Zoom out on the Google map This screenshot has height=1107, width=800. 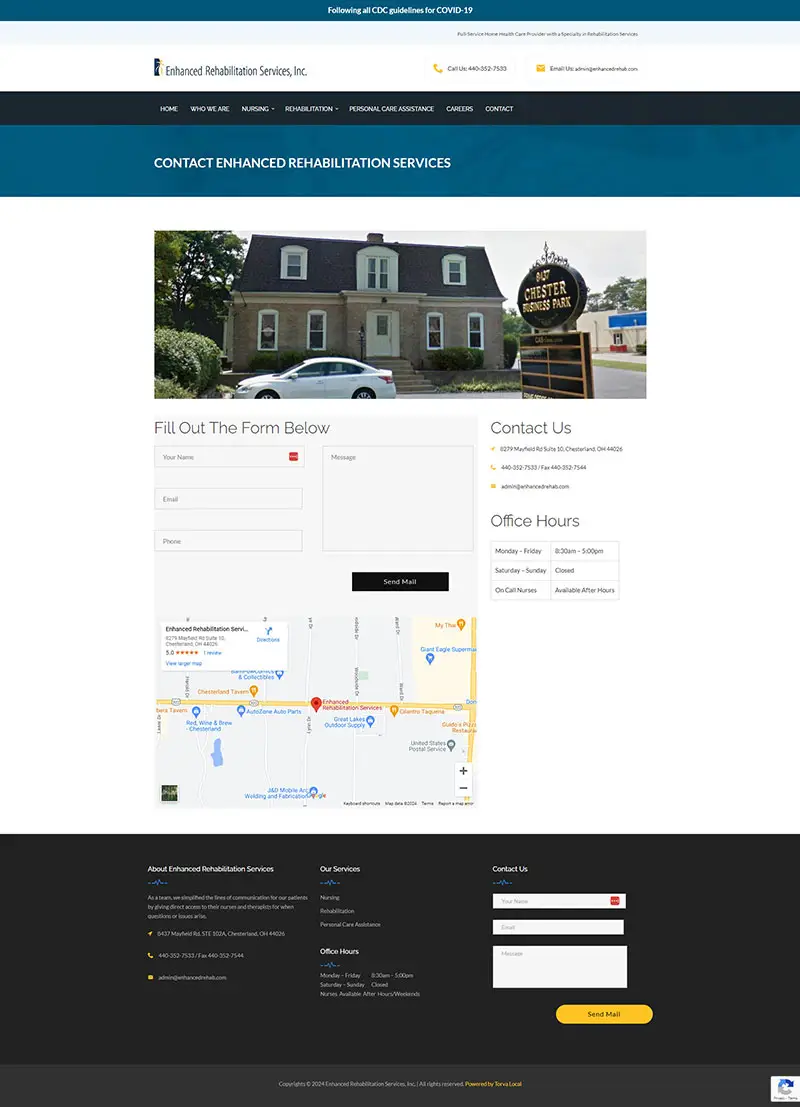pyautogui.click(x=463, y=788)
